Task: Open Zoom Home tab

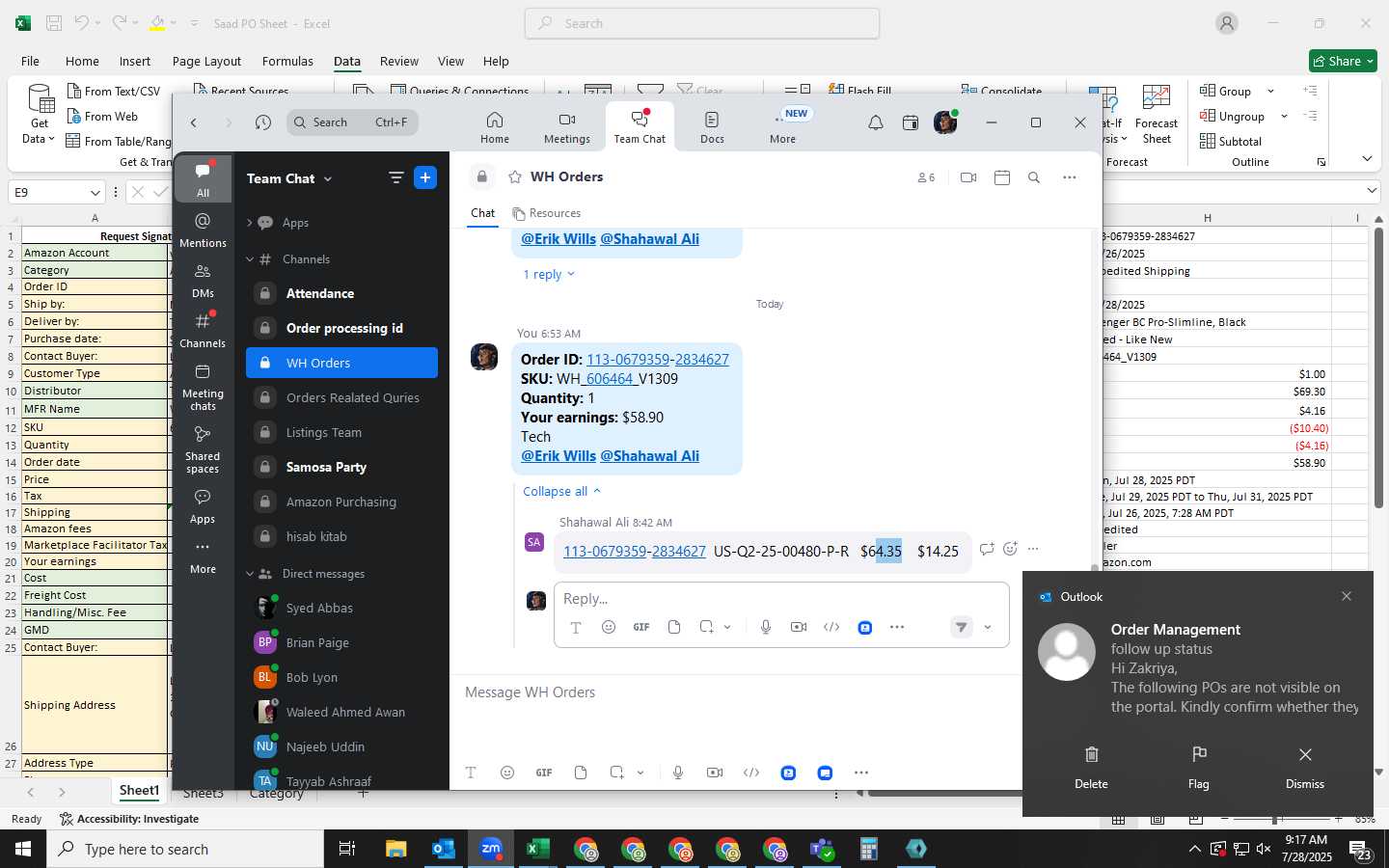Action: coord(495,127)
